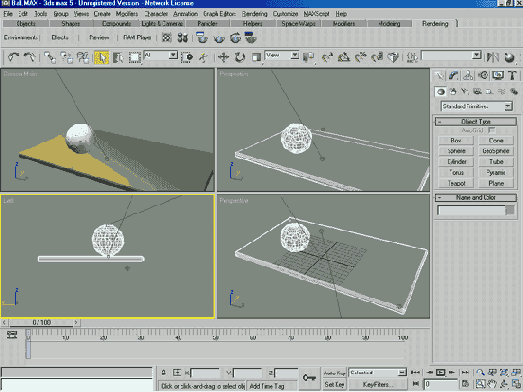Collapse the Object Type rollout
This screenshot has height=392, width=523.
(476, 121)
